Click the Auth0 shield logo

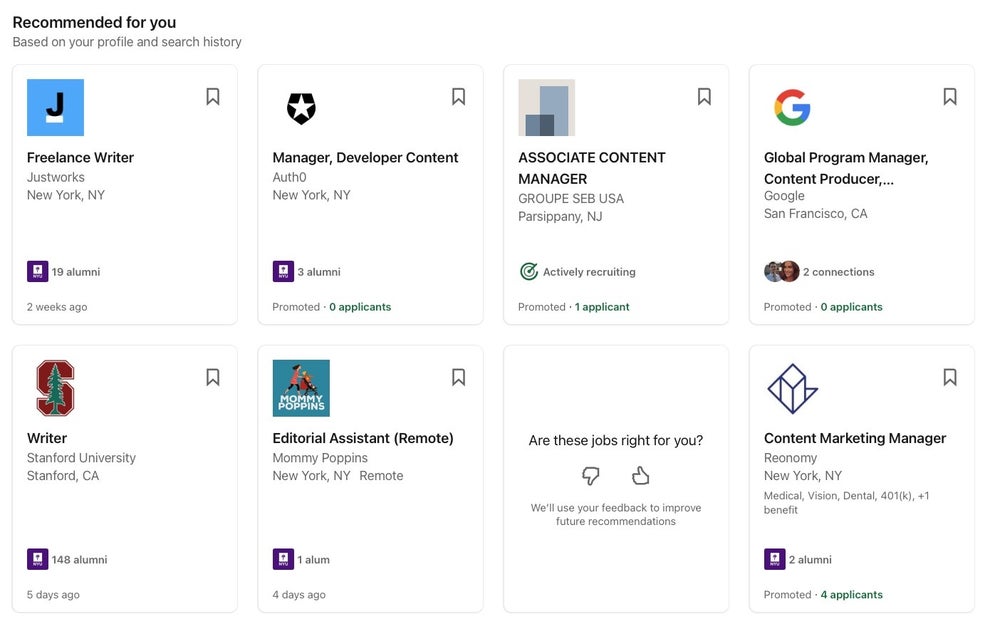[x=301, y=108]
